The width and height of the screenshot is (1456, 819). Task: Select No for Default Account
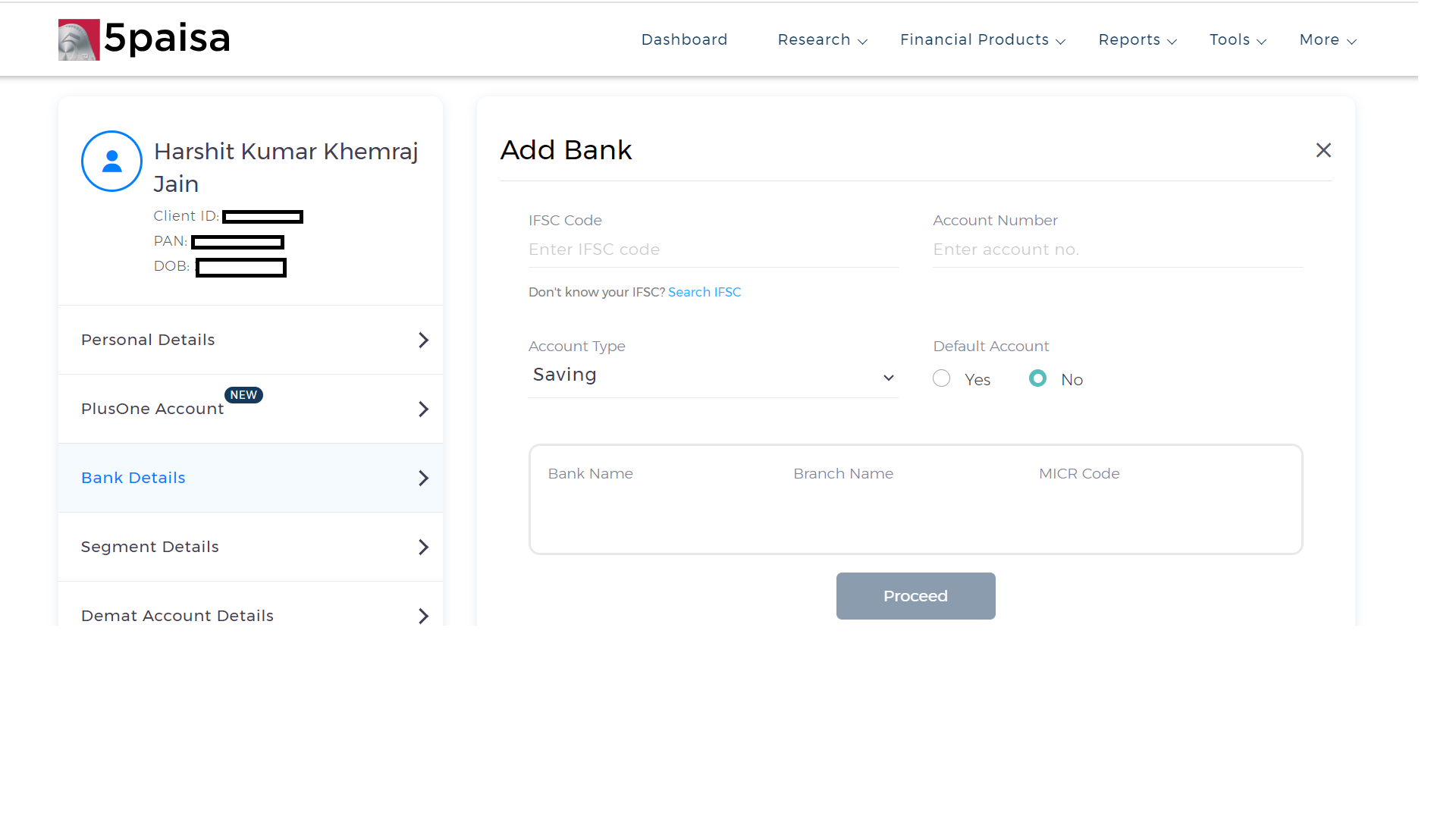(x=1037, y=378)
